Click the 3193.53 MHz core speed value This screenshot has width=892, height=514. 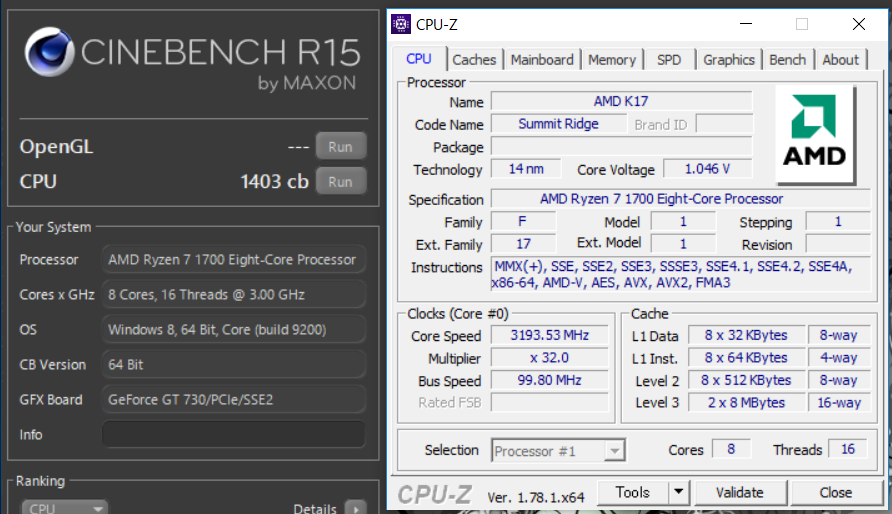click(550, 335)
